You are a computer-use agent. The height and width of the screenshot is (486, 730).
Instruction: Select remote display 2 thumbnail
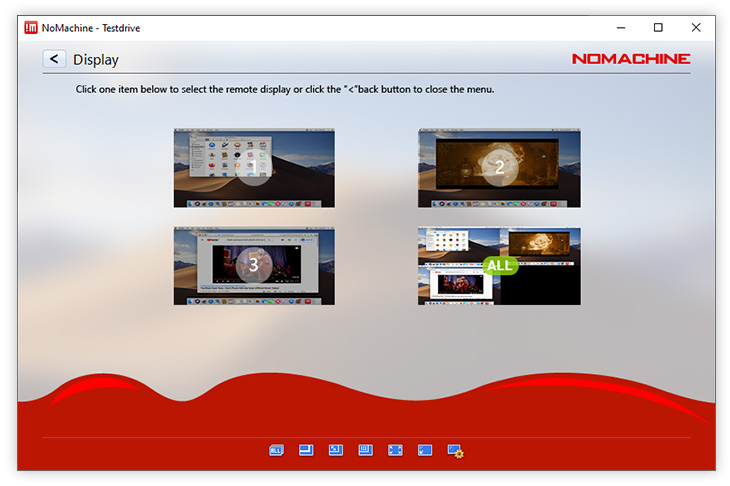pos(499,167)
